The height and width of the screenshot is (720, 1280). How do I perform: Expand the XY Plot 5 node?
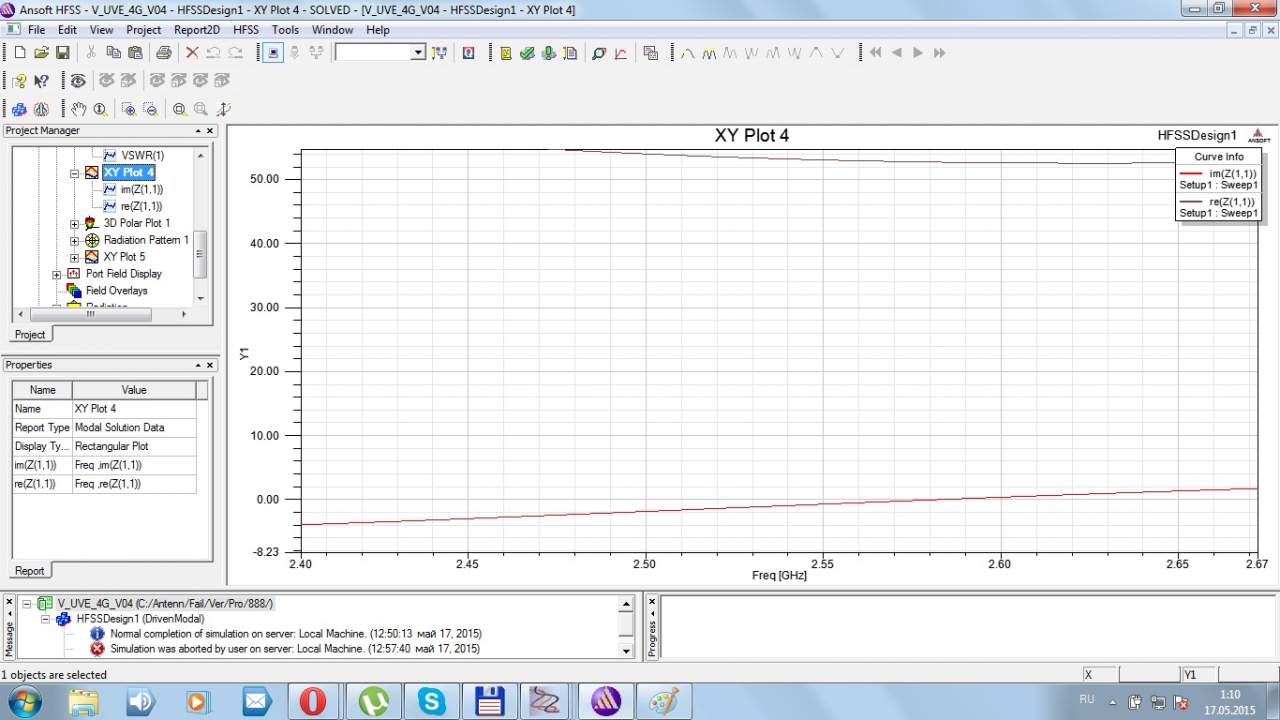(x=74, y=257)
